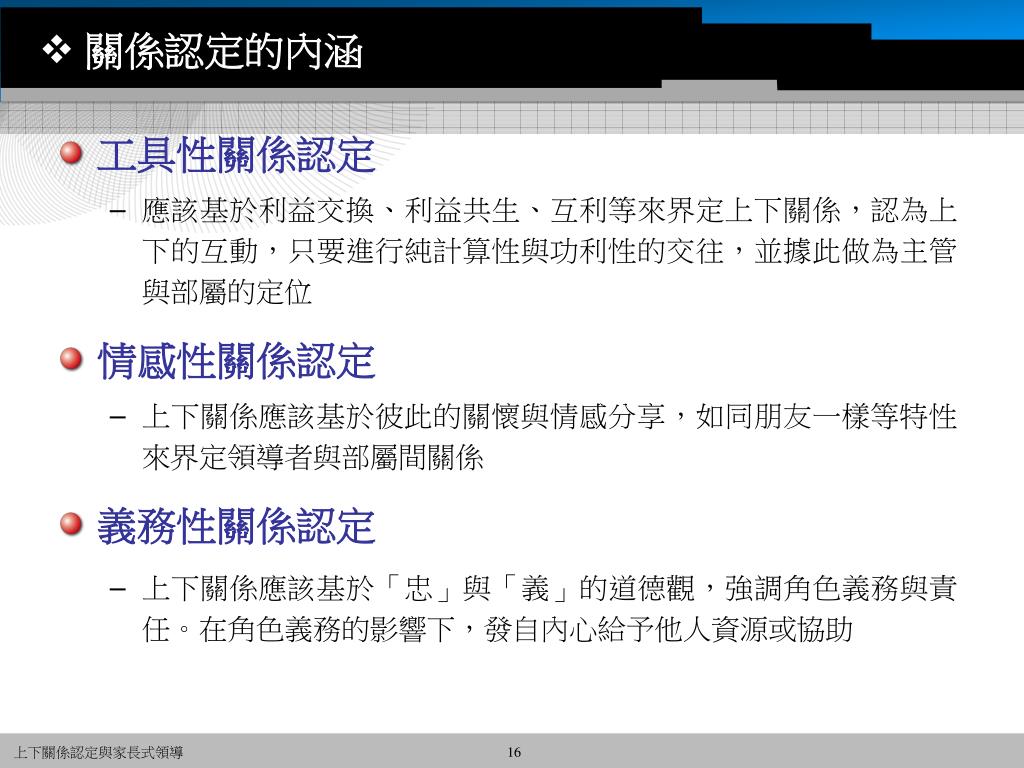Viewport: 1024px width, 768px height.
Task: Click the line starting 上下關係應該基於彼此的關懷
Action: tap(549, 417)
